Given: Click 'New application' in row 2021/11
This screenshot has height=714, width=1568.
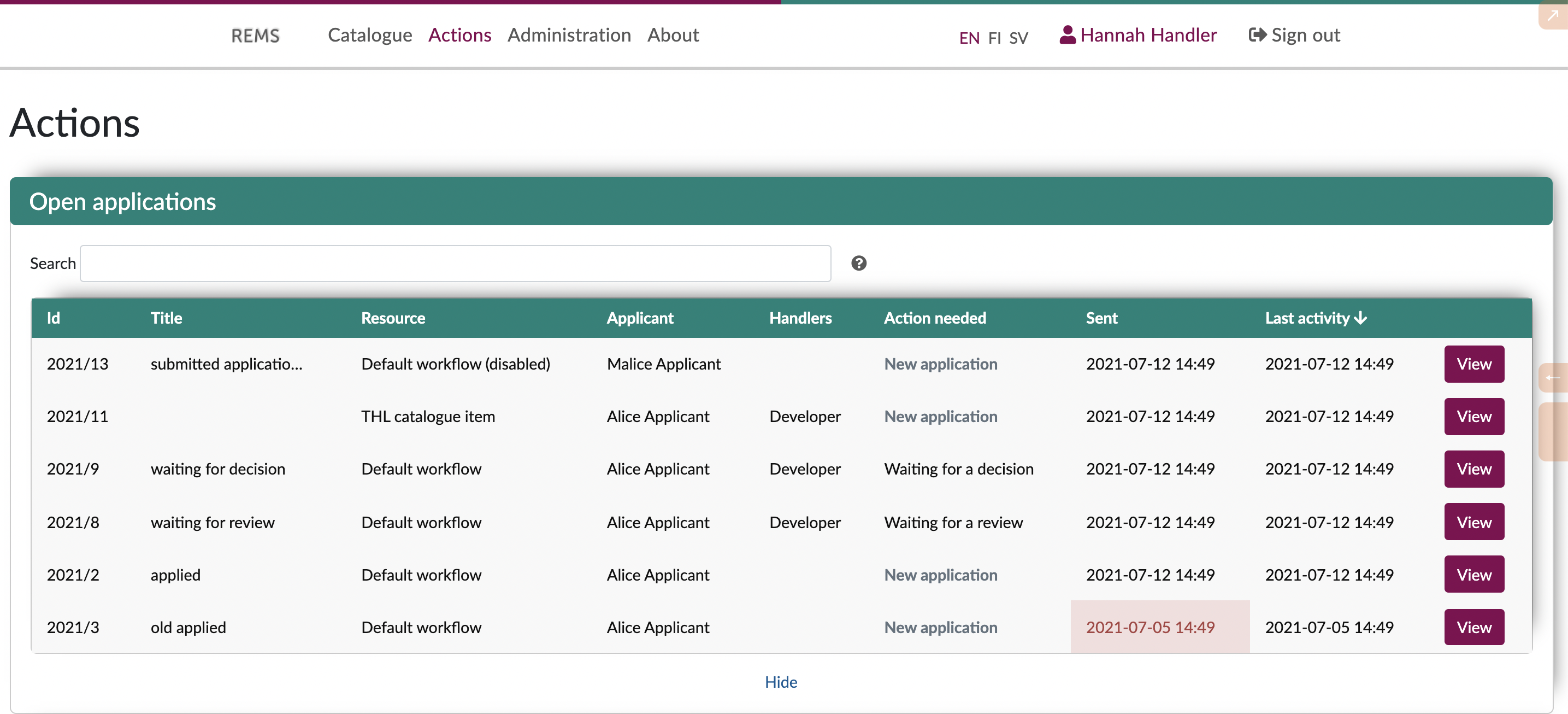Looking at the screenshot, I should [x=940, y=417].
